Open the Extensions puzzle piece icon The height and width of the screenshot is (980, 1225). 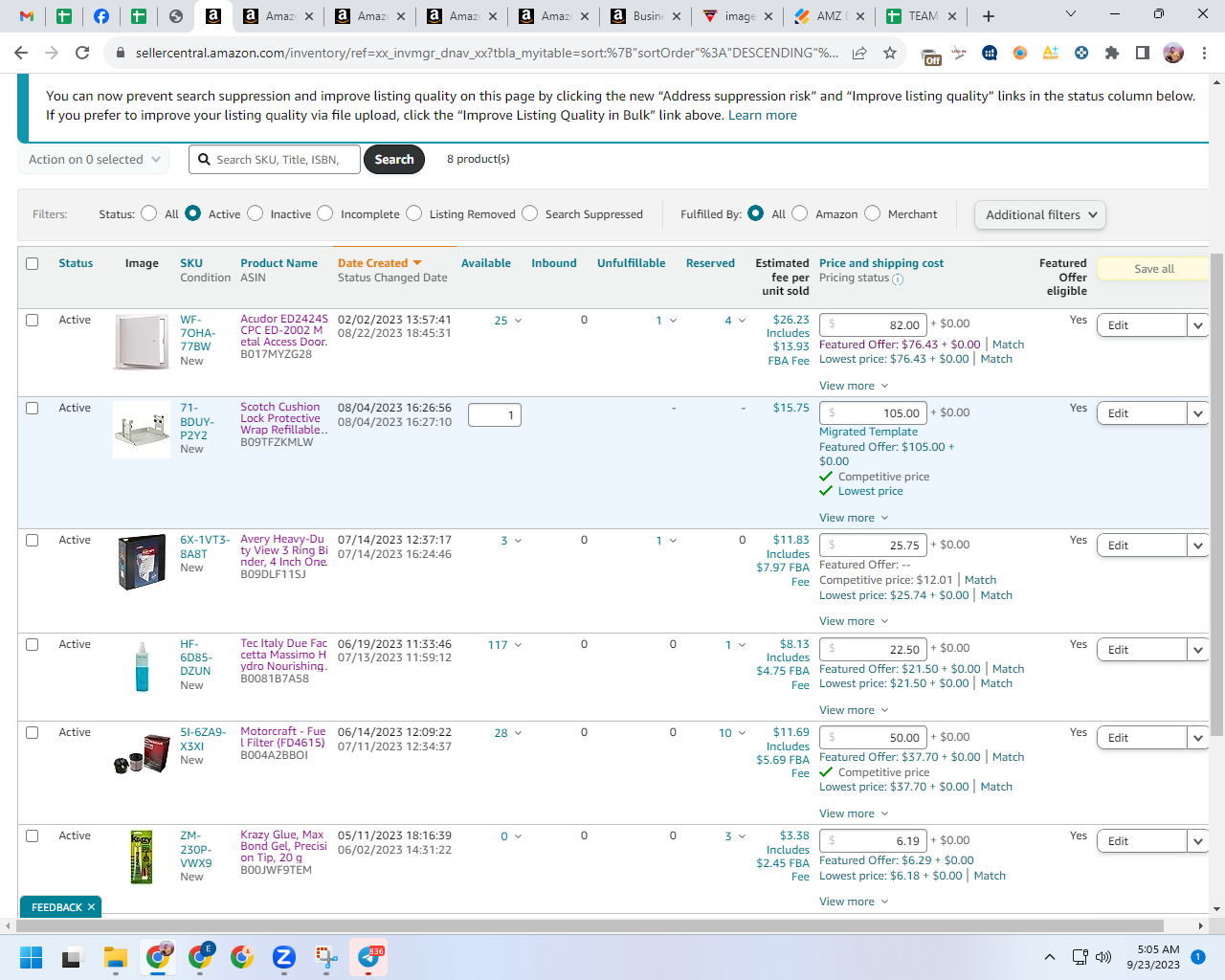pyautogui.click(x=1111, y=53)
